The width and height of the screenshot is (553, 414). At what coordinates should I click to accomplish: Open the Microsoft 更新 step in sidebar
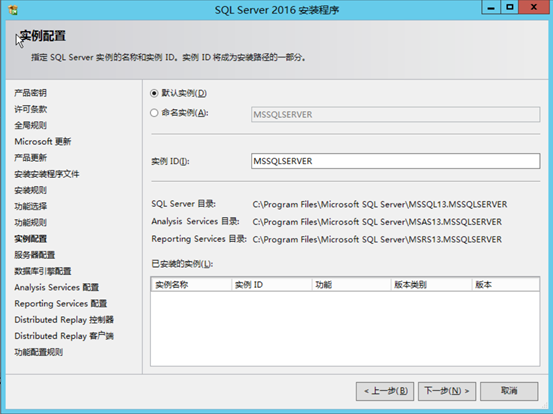(x=43, y=141)
